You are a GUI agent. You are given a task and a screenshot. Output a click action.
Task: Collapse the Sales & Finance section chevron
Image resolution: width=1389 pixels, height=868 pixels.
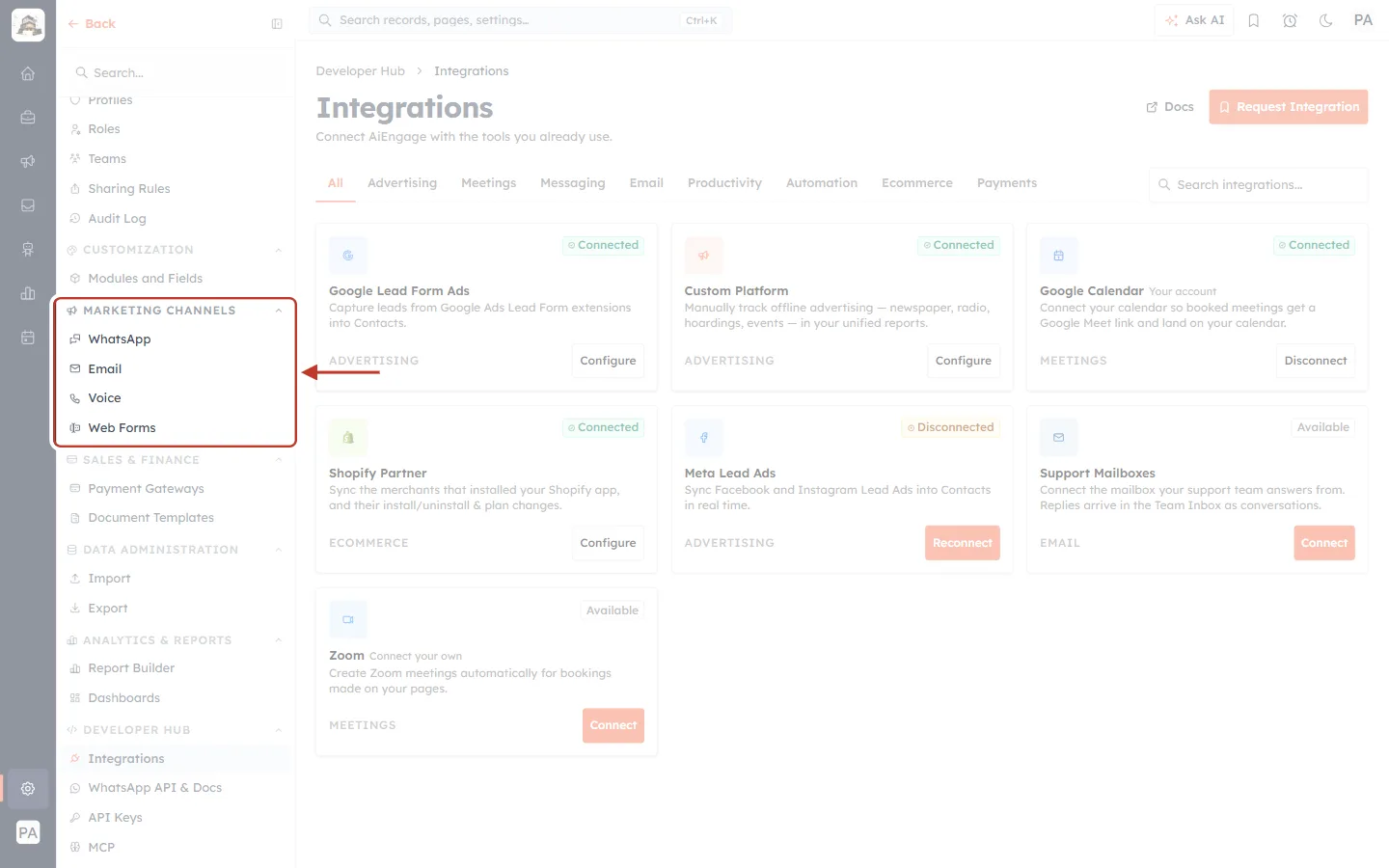tap(279, 460)
